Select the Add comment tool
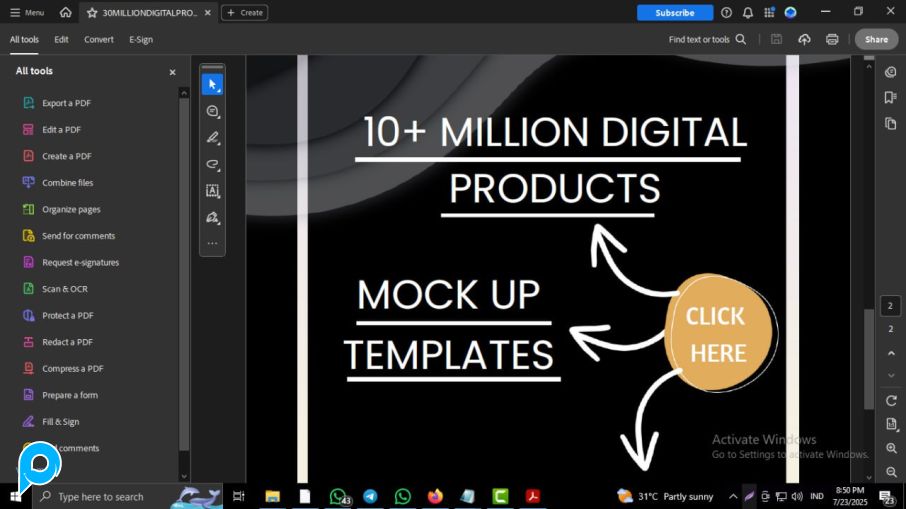Image resolution: width=906 pixels, height=509 pixels. pos(212,111)
